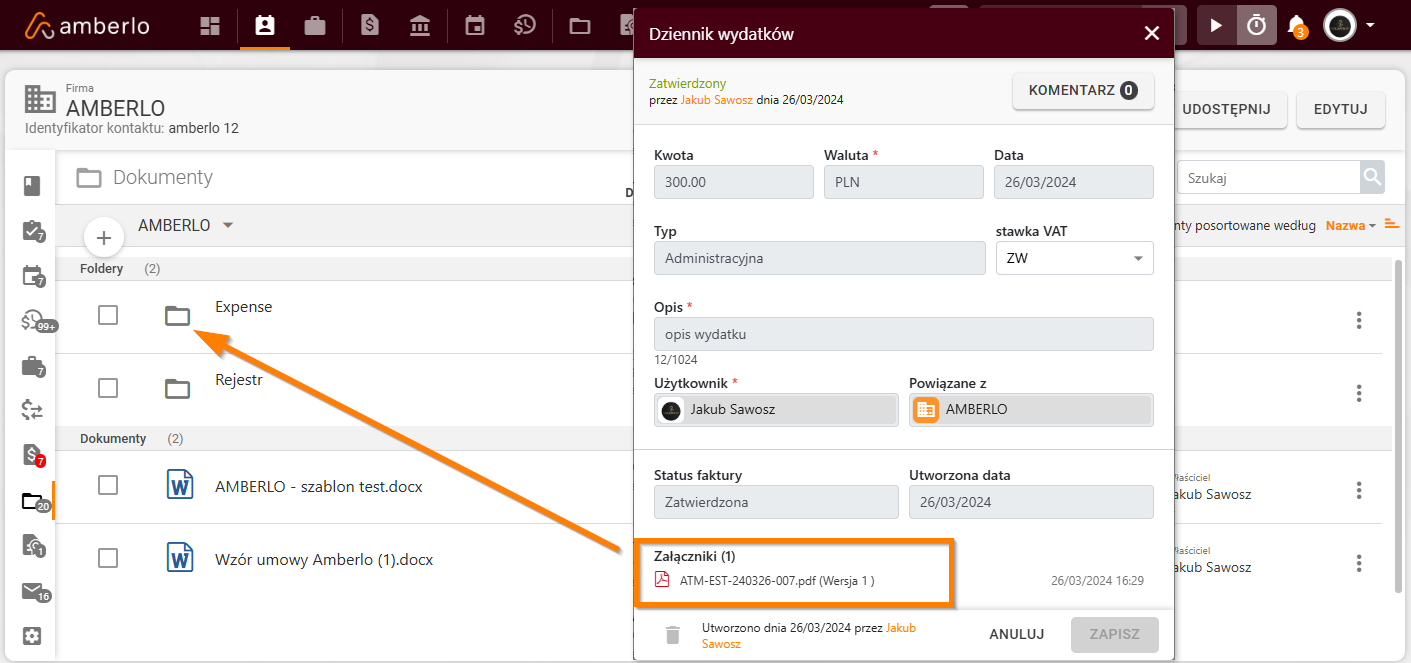Click the ZAPISZ save button
This screenshot has height=663, width=1411.
point(1115,635)
